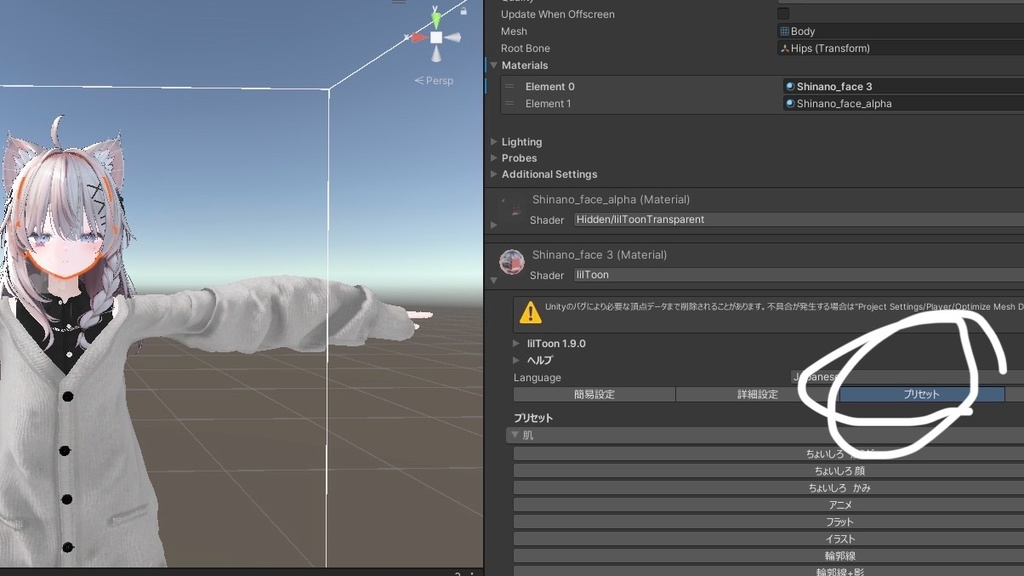Apply the ちょいしろ 顔 preset
The width and height of the screenshot is (1024, 576).
tap(769, 471)
